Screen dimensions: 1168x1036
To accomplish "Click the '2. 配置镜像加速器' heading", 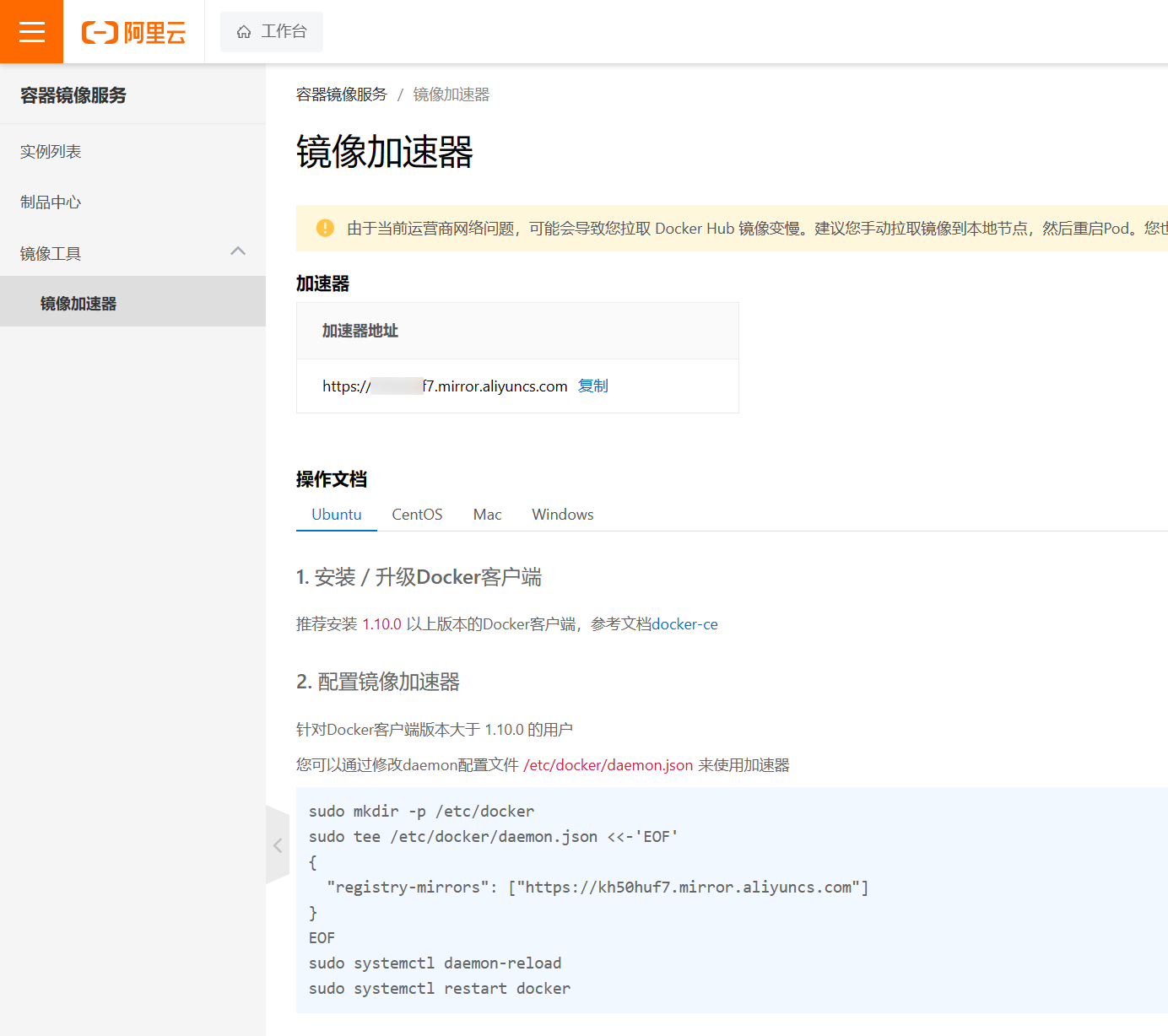I will pyautogui.click(x=378, y=682).
